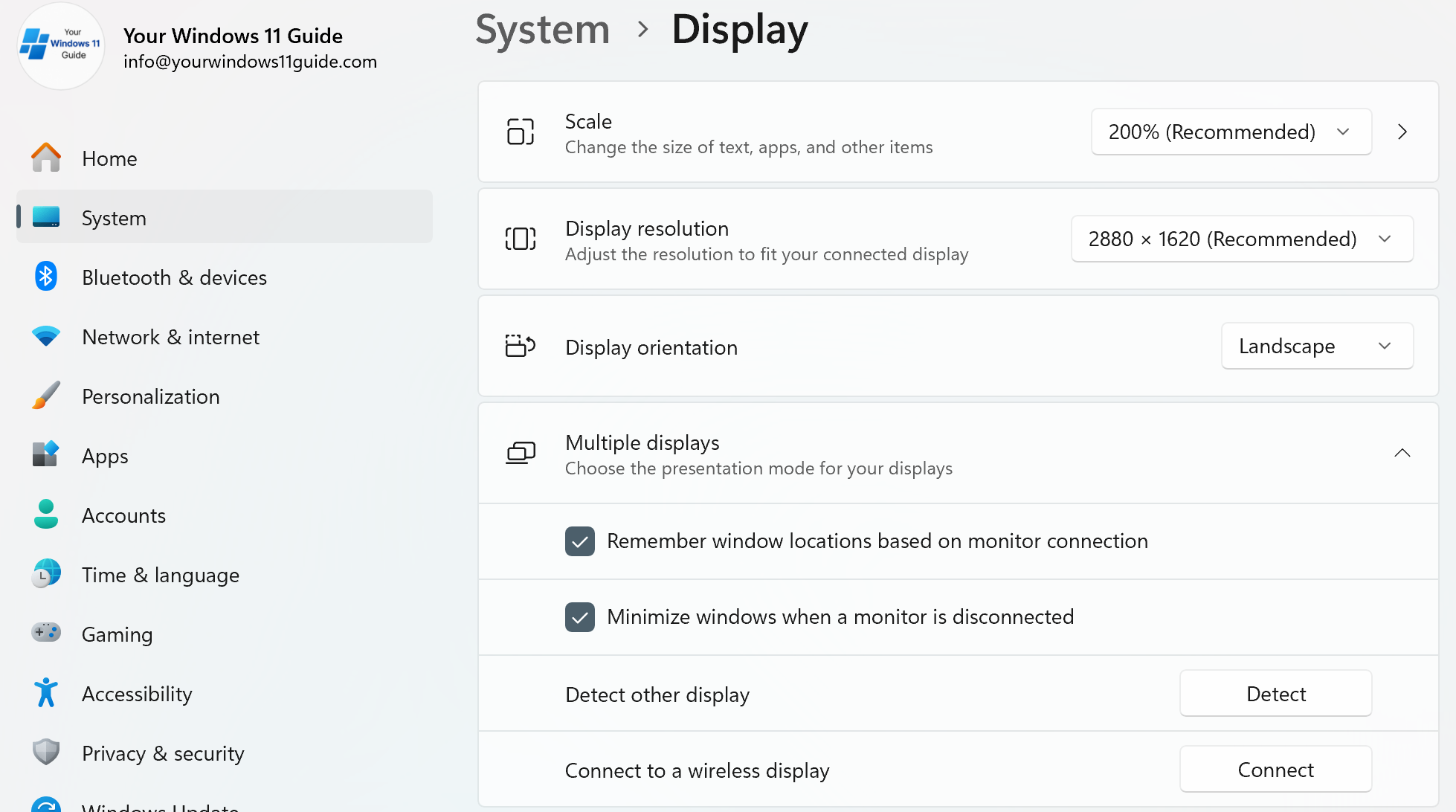Click the Bluetooth icon
Screen dimensions: 1456x812
(x=46, y=277)
